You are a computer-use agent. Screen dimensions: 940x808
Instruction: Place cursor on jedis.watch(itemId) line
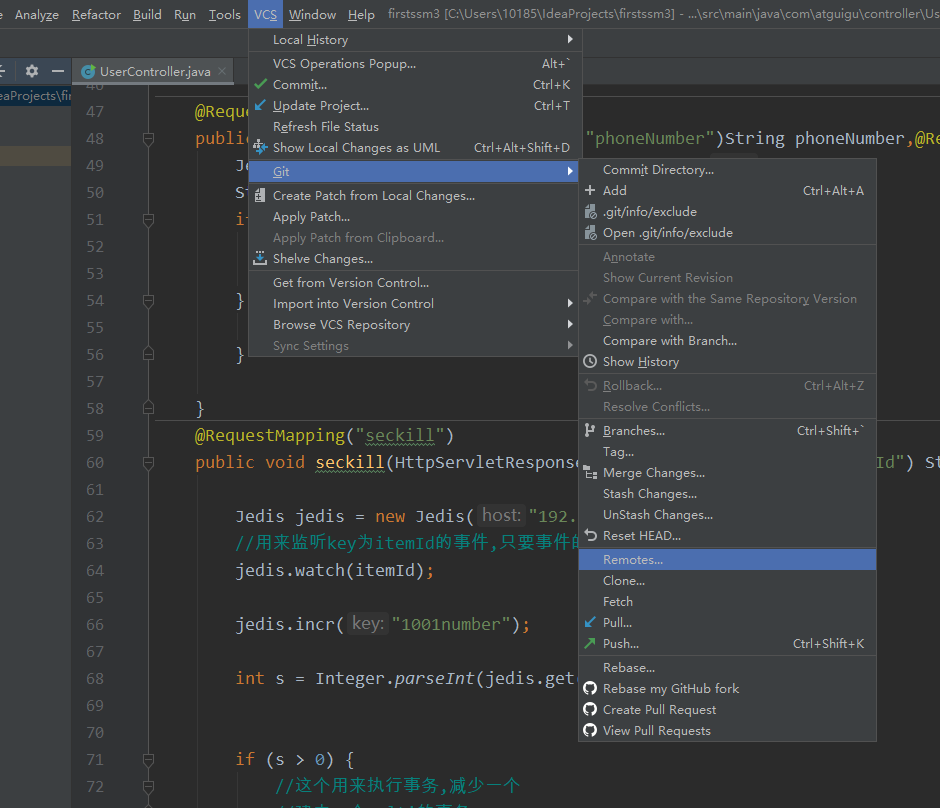click(x=334, y=571)
